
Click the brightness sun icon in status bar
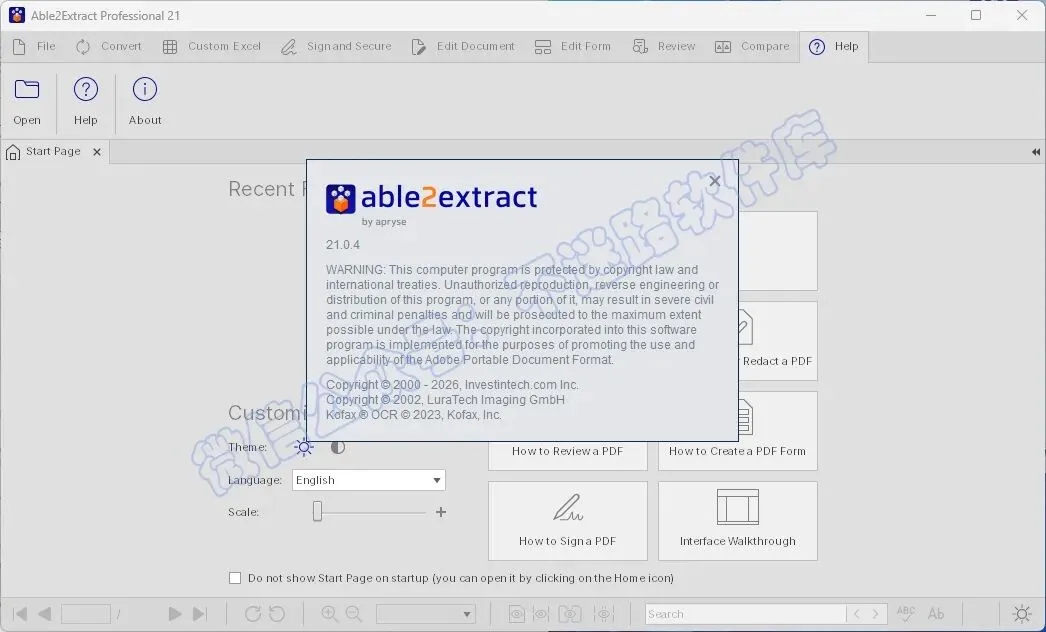tap(1022, 614)
